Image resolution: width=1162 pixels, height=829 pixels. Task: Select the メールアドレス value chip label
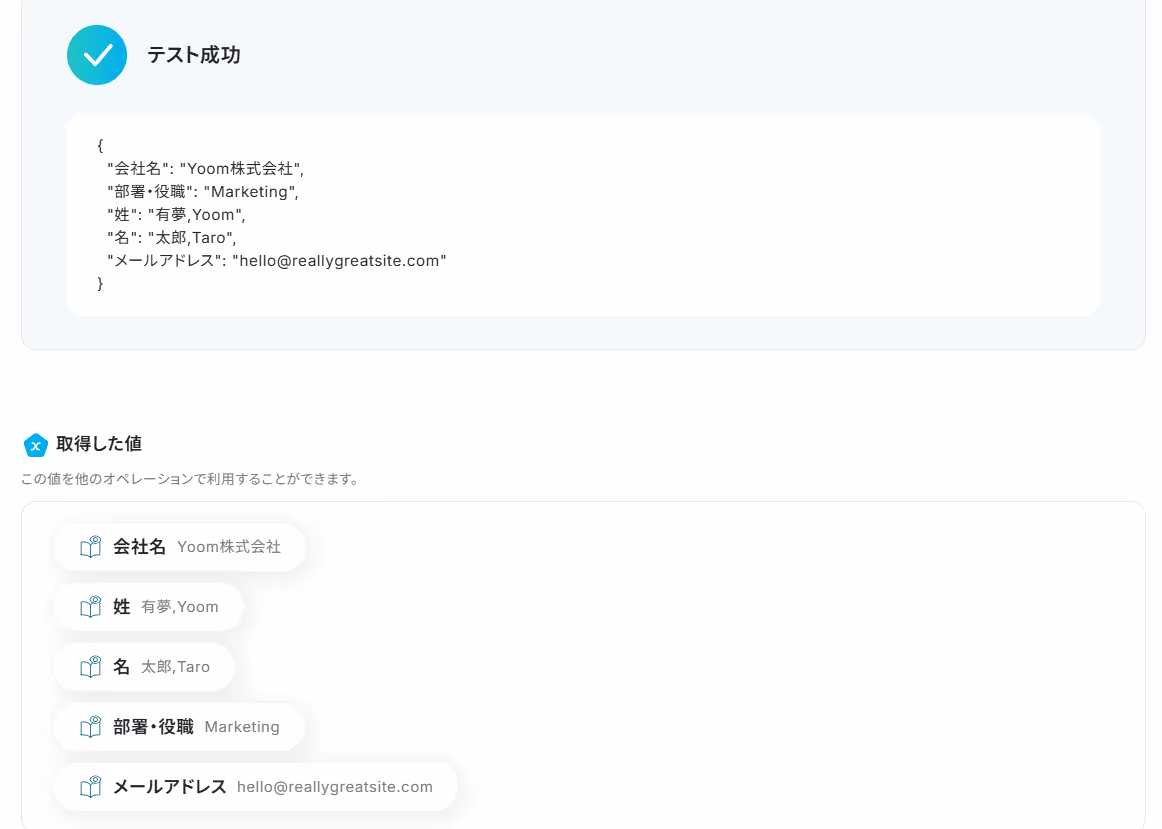[x=170, y=787]
